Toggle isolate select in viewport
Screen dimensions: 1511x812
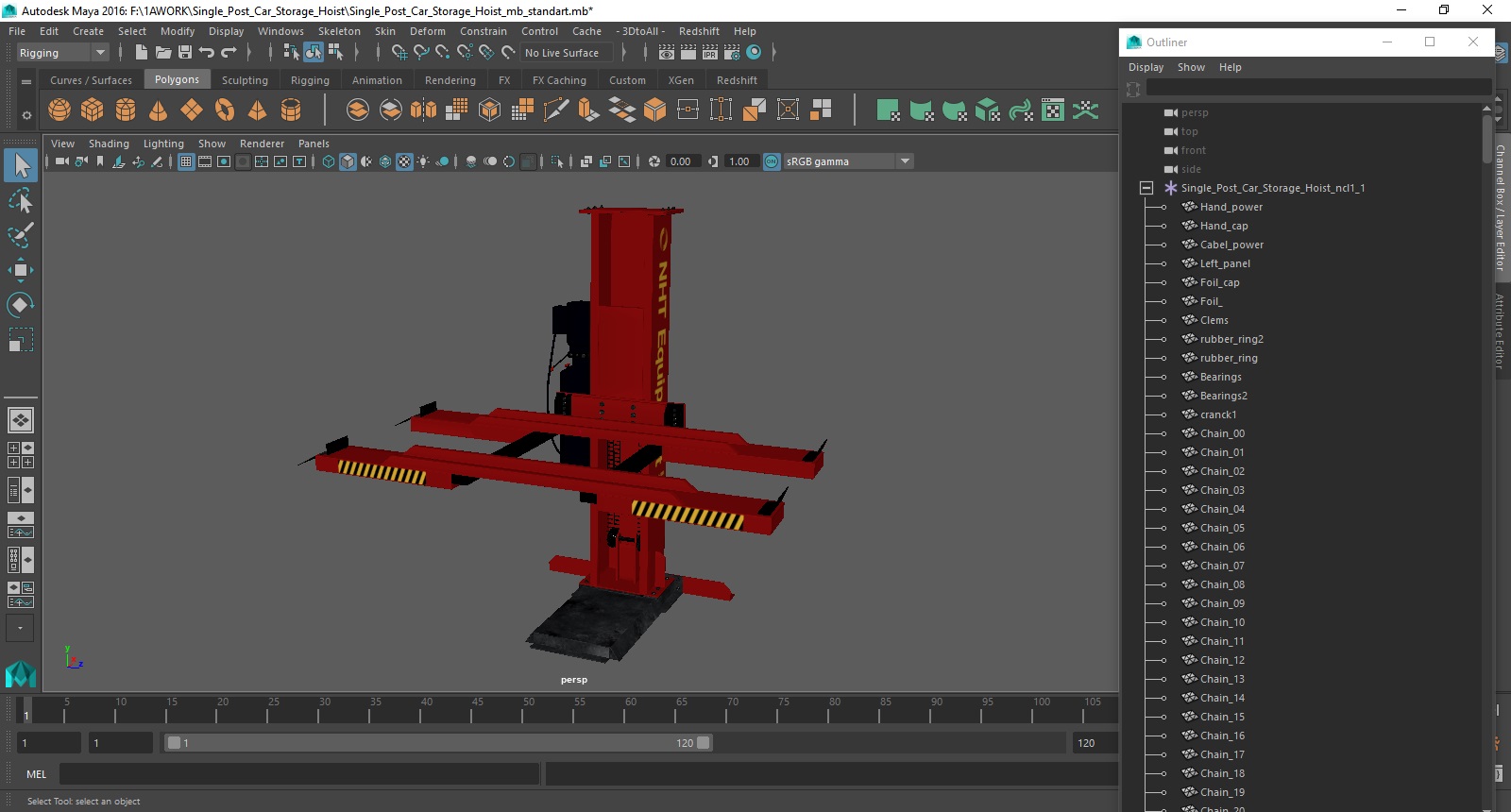(x=557, y=161)
